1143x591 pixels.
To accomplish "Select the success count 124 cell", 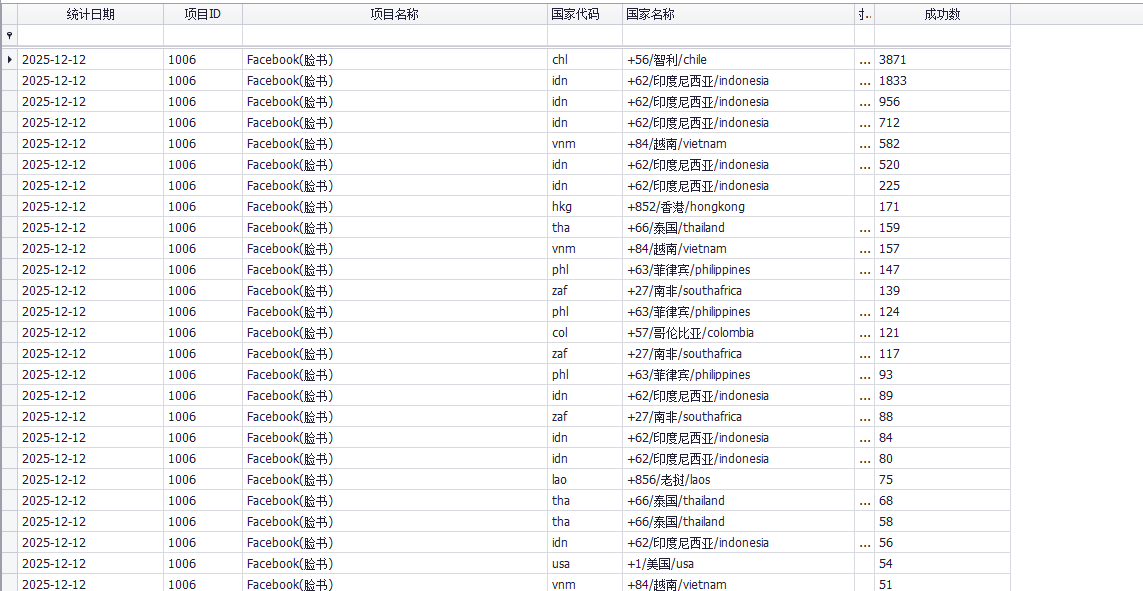I will (943, 312).
